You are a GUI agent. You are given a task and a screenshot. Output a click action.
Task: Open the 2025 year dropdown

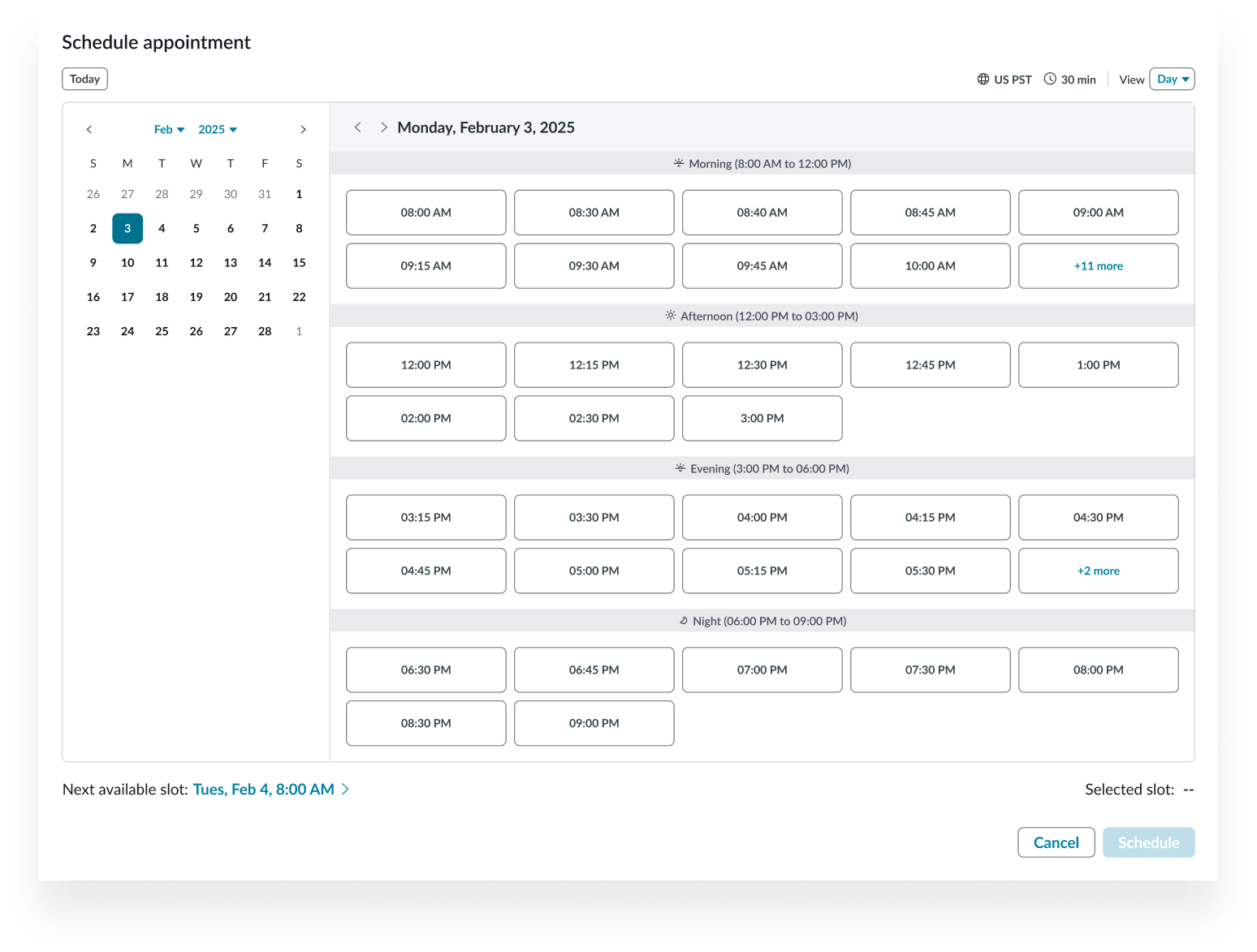pos(217,130)
